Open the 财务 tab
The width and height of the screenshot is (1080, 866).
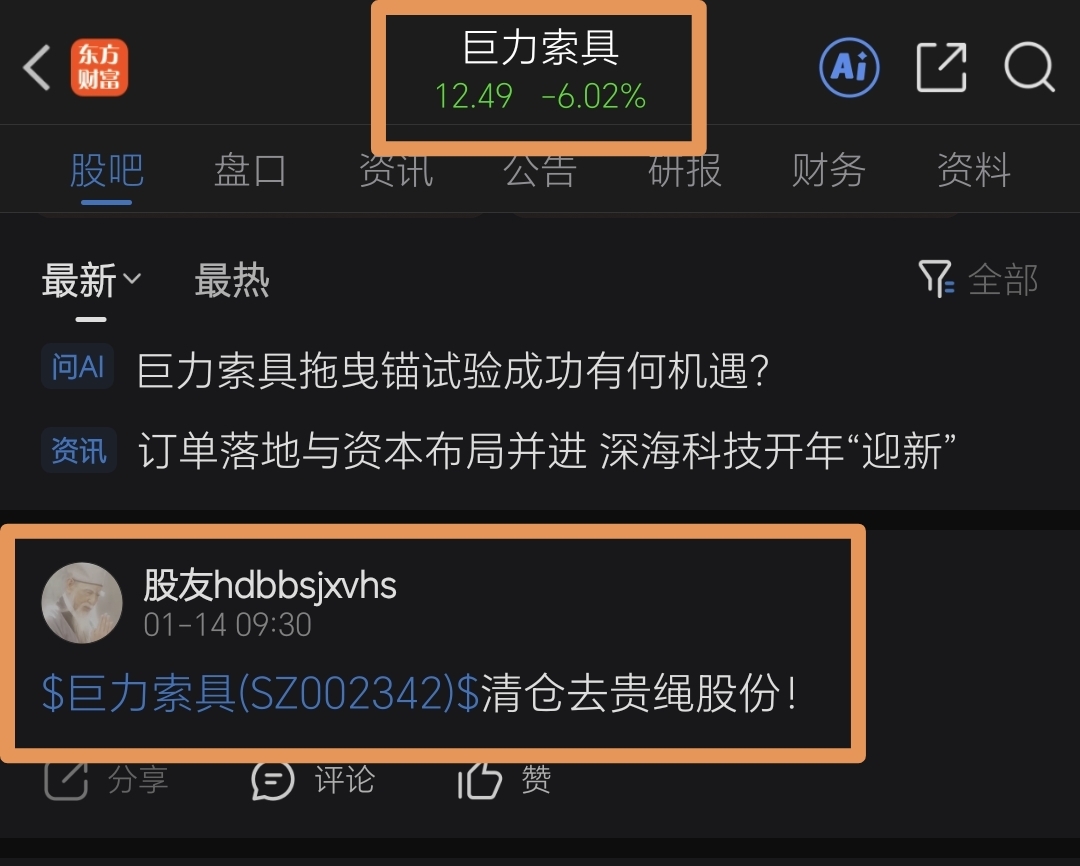[x=829, y=170]
